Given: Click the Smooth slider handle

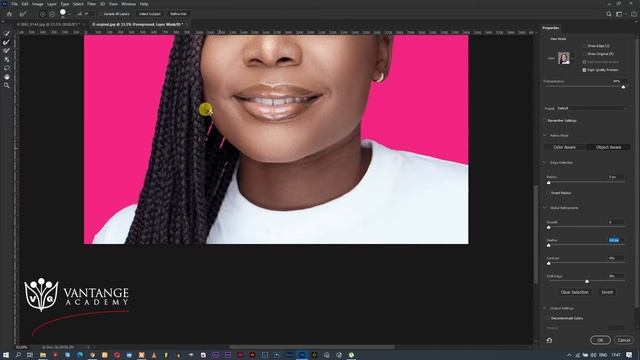Looking at the screenshot, I should click(x=549, y=227).
